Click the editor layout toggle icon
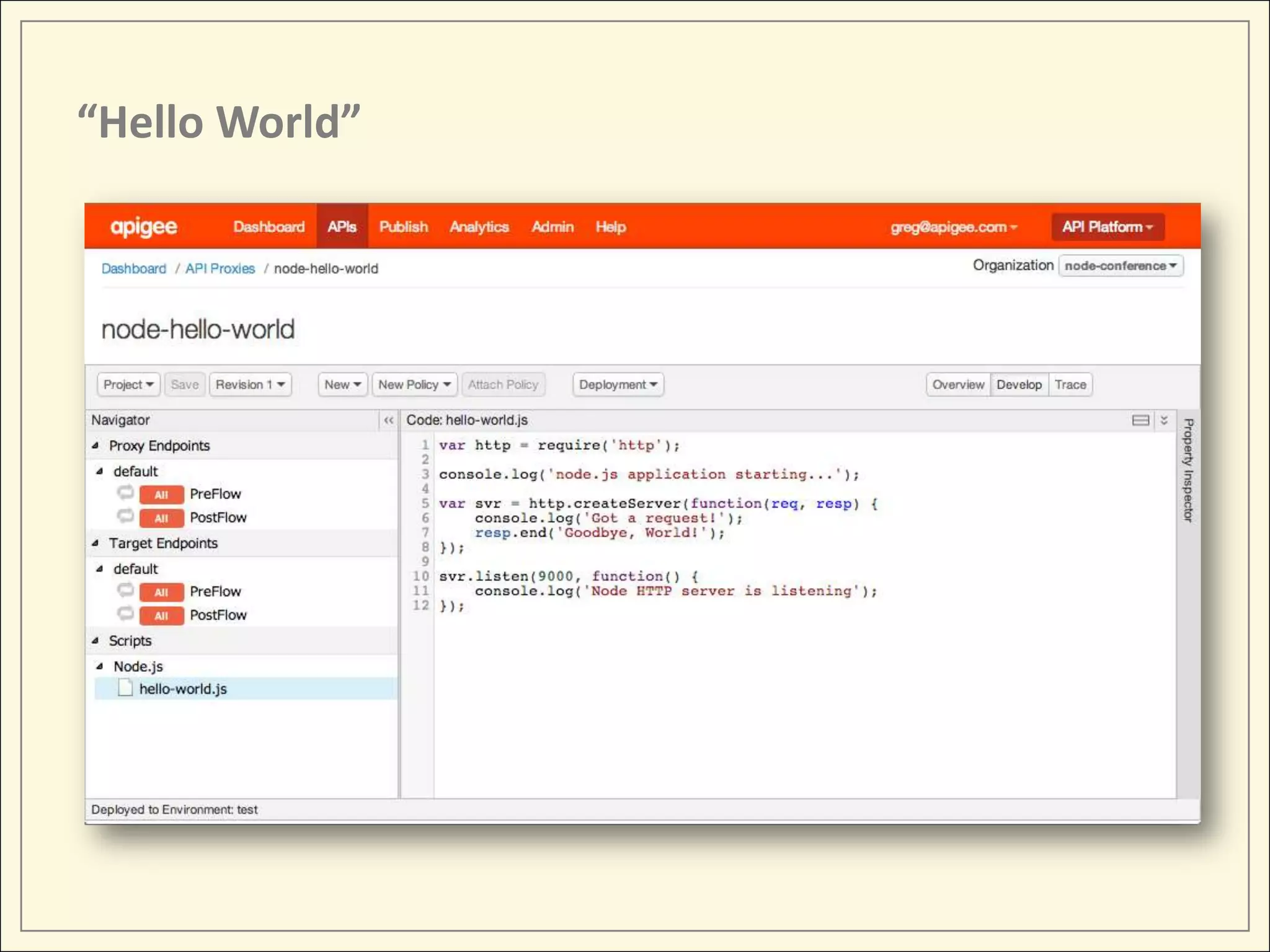Viewport: 1270px width, 952px height. [1140, 420]
